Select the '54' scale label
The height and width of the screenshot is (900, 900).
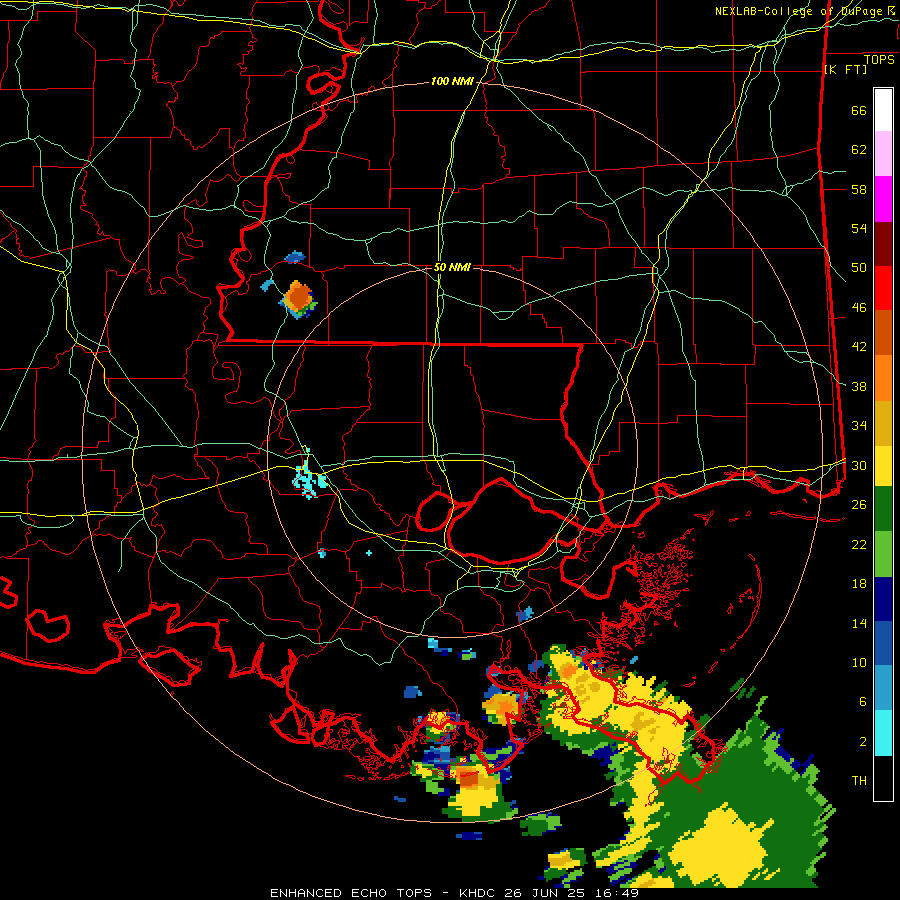click(x=859, y=228)
